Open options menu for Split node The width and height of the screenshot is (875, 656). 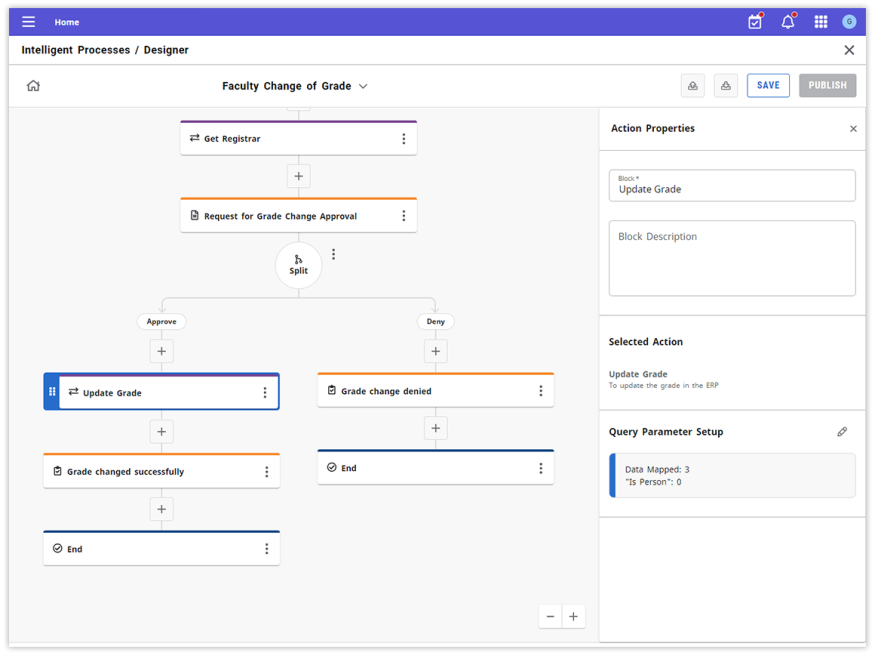[x=334, y=254]
